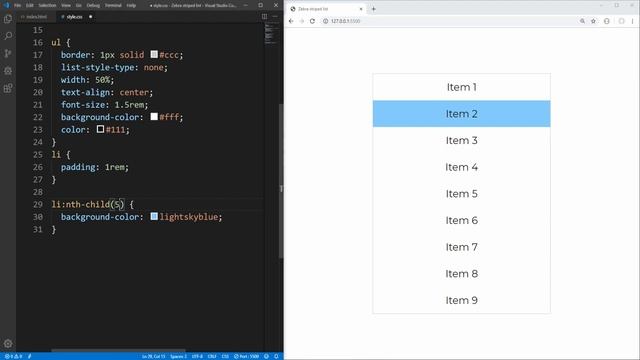Click the CSS language mode status
The height and width of the screenshot is (360, 640).
tap(225, 356)
